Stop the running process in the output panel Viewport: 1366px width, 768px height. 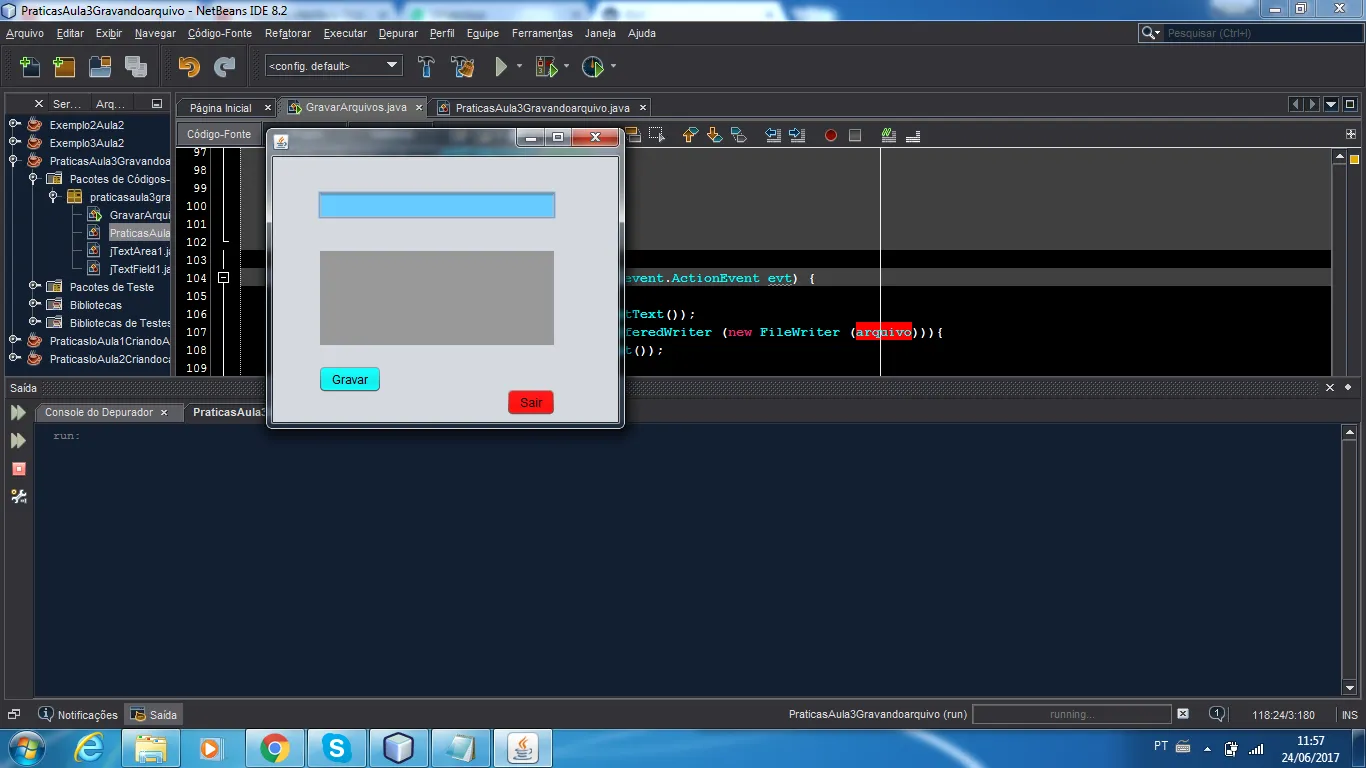18,469
